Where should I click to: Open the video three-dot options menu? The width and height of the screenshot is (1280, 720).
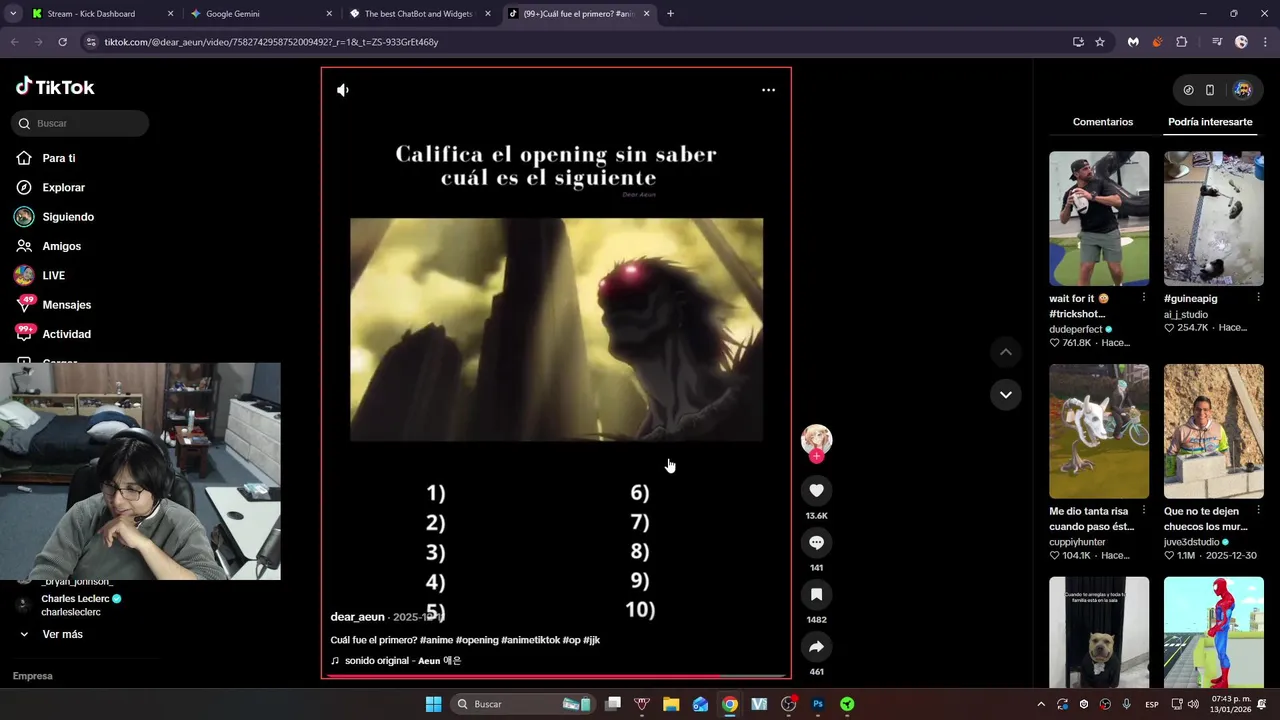768,90
